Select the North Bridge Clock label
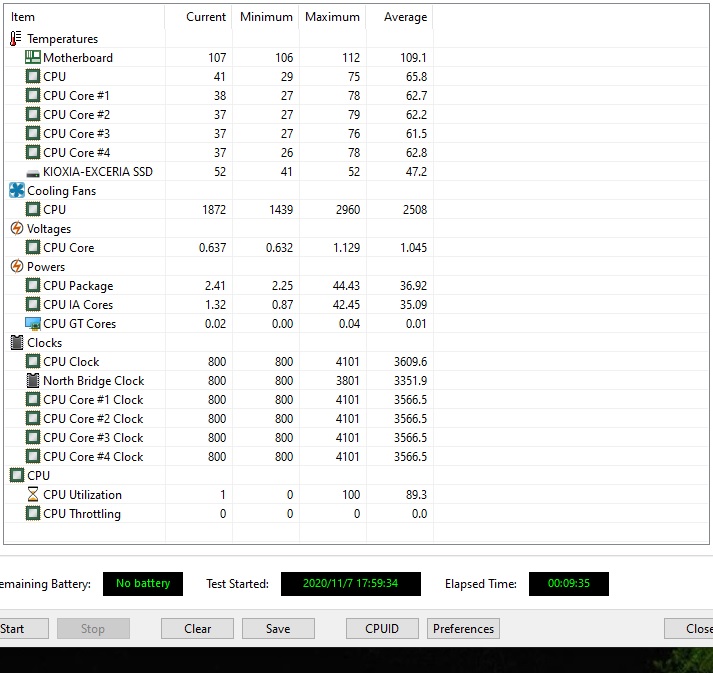 pyautogui.click(x=94, y=380)
